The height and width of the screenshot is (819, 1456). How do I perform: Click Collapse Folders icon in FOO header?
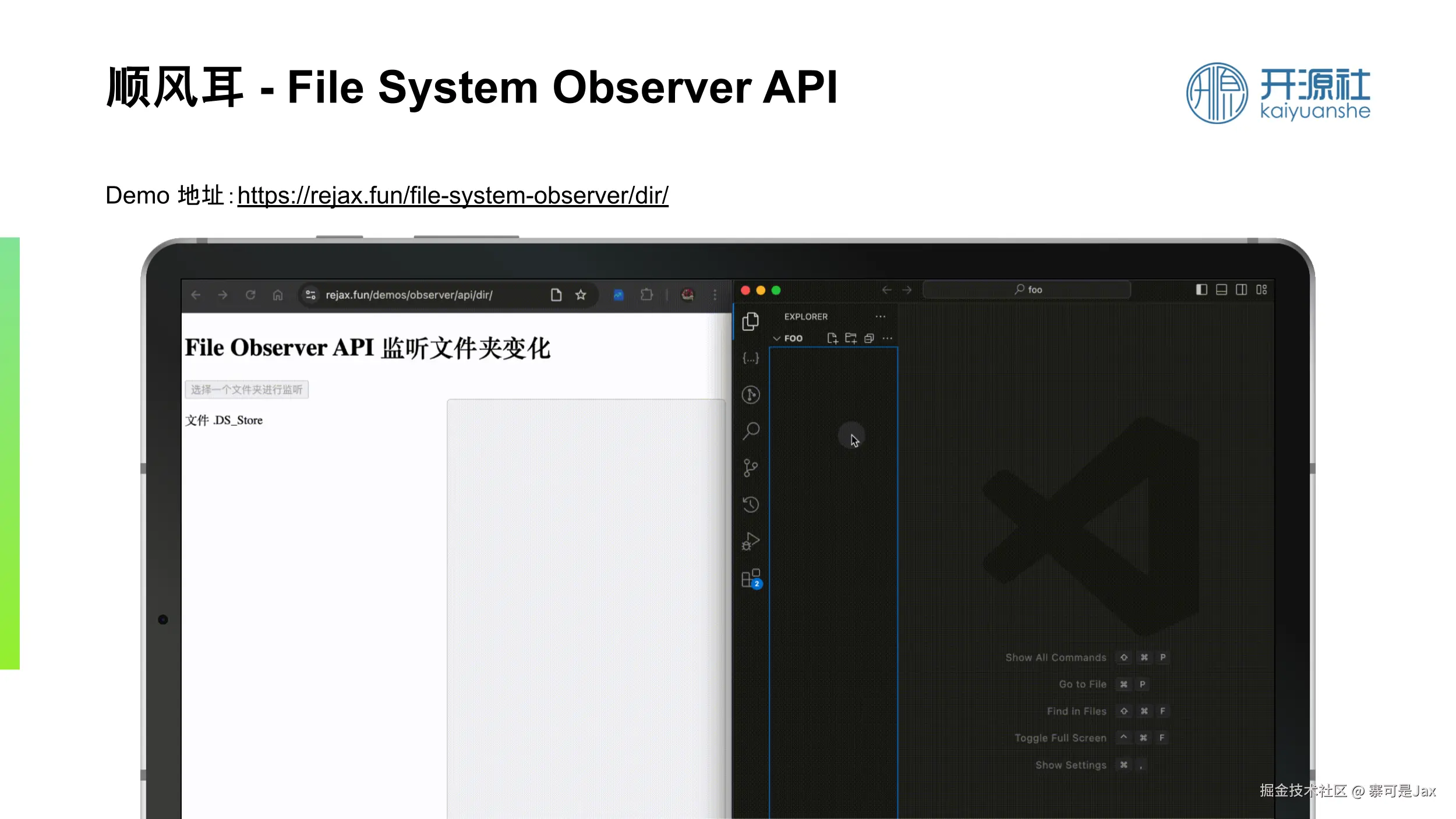(x=869, y=338)
